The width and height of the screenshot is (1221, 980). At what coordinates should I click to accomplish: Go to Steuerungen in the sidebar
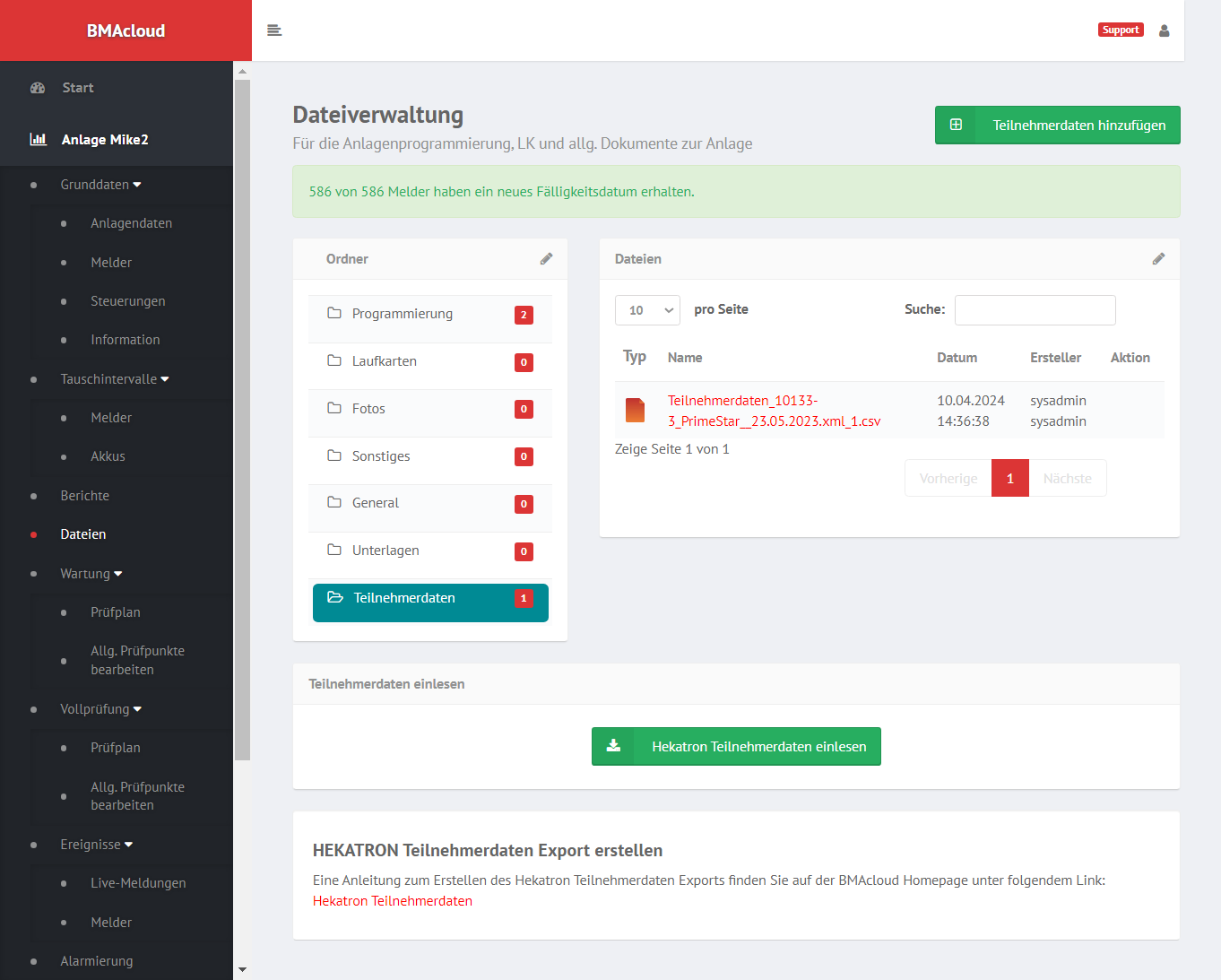(x=128, y=301)
